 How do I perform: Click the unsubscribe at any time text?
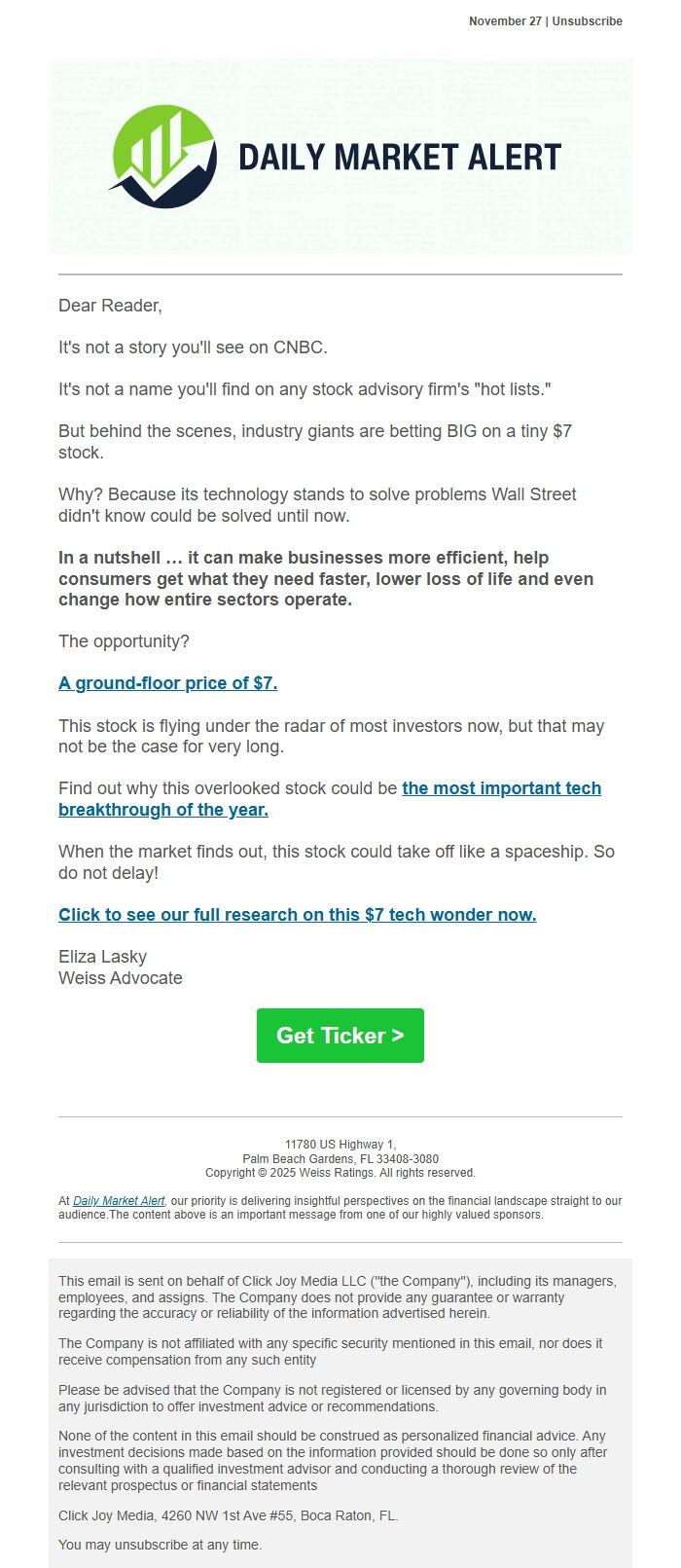tap(160, 1544)
